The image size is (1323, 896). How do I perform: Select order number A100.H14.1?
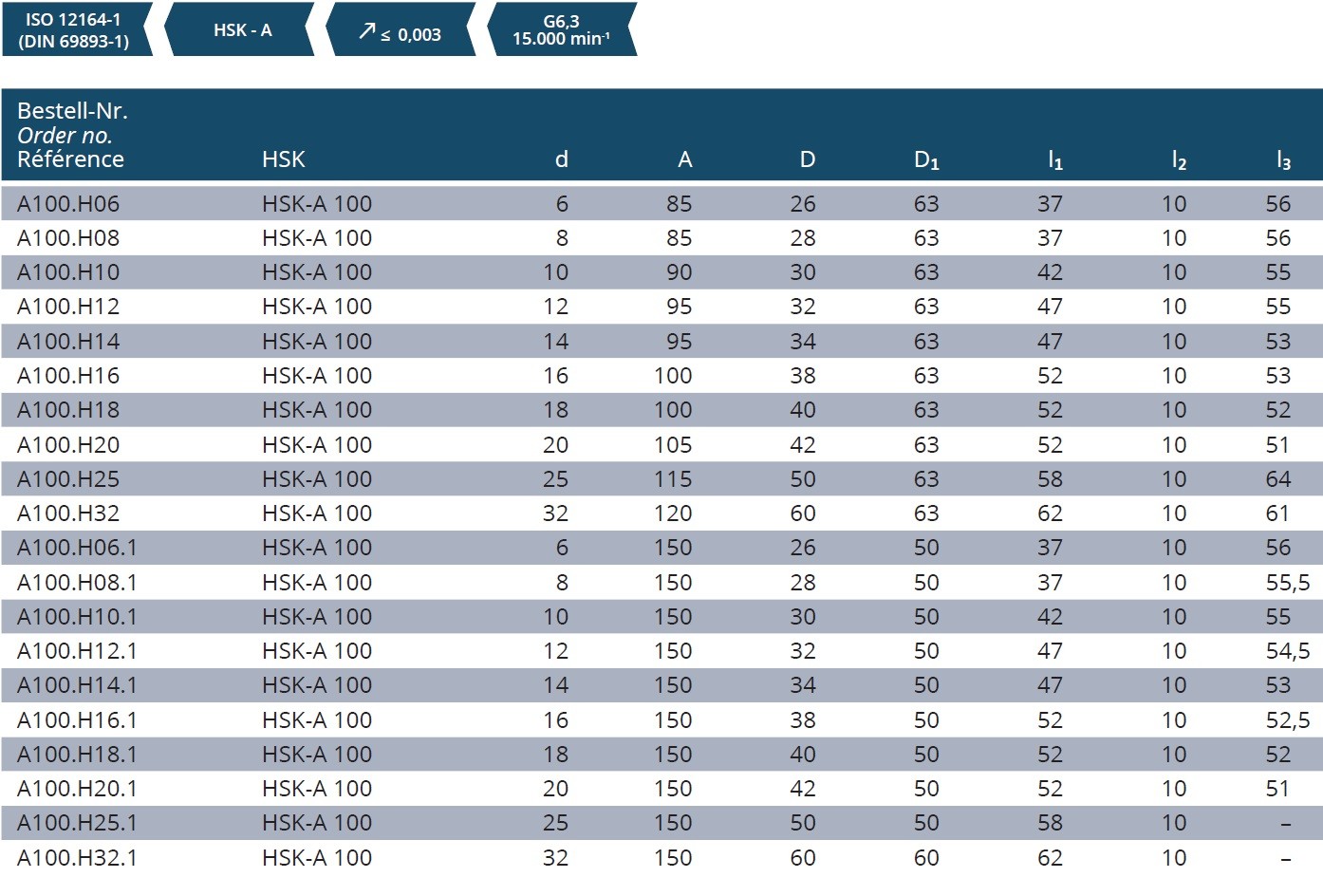(77, 685)
